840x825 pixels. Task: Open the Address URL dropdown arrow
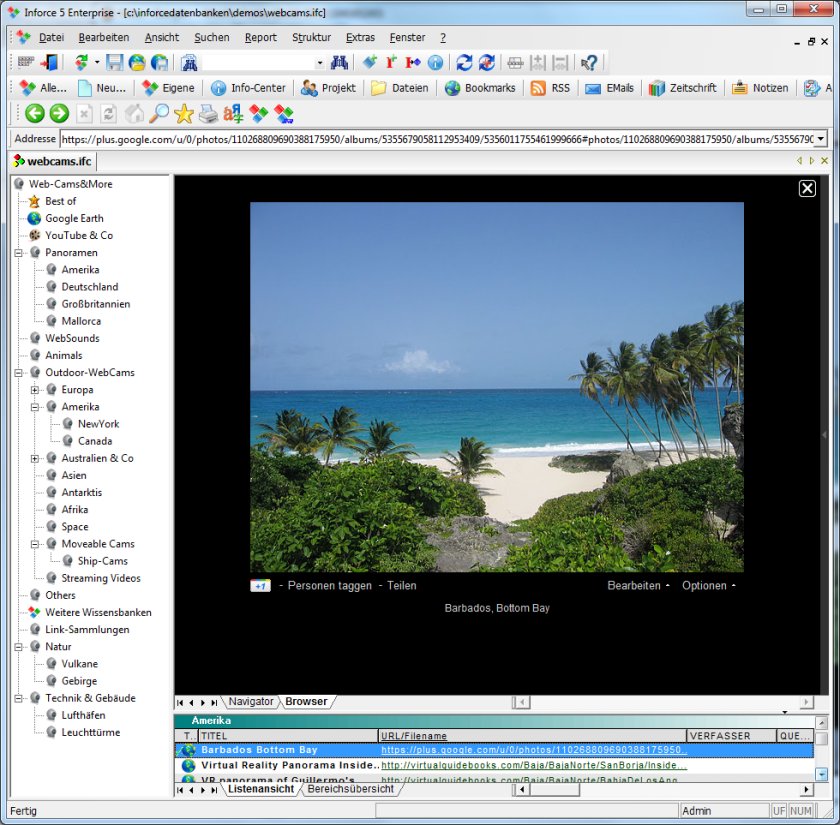pos(821,139)
